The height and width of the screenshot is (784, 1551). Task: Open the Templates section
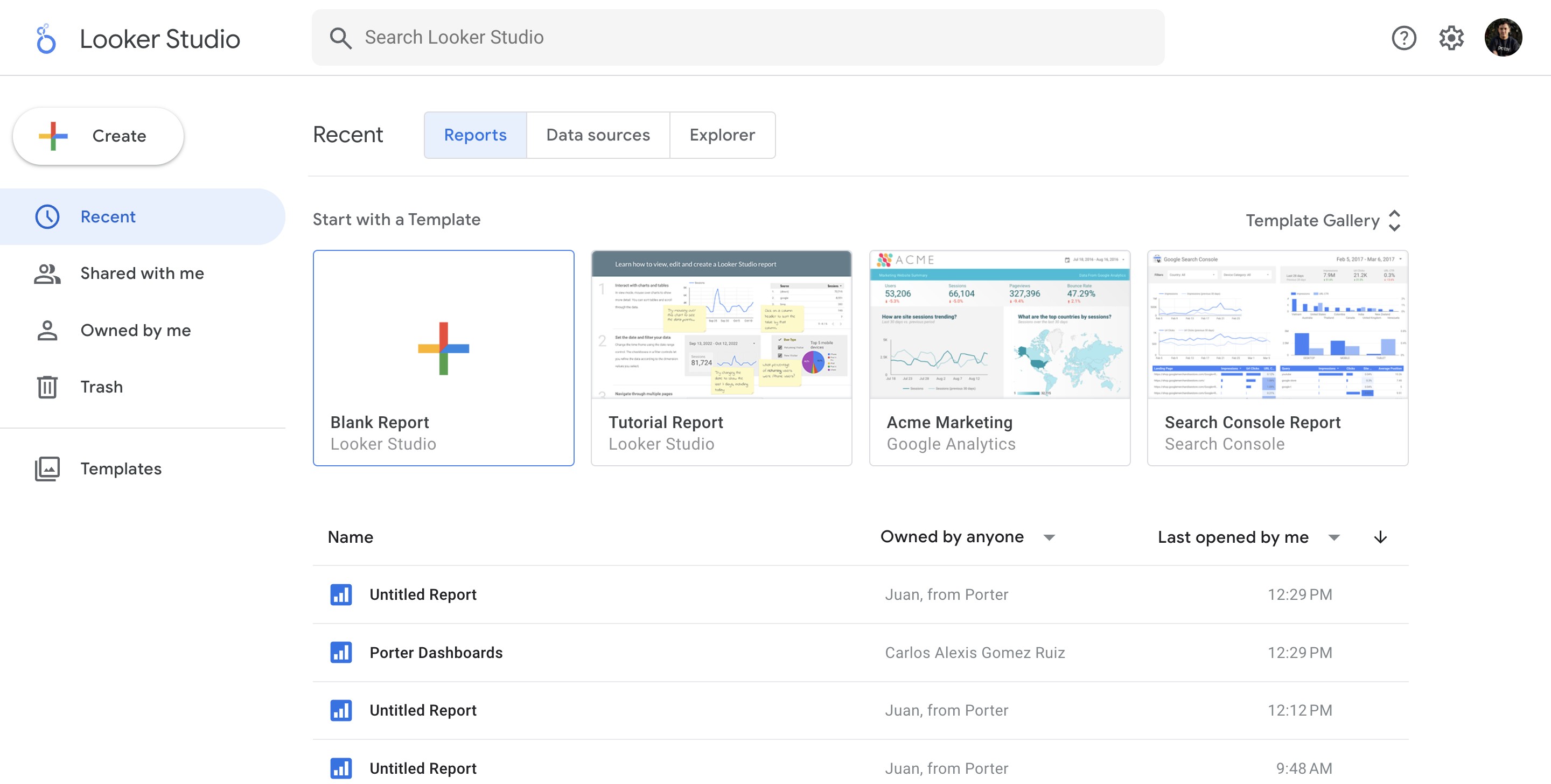(x=121, y=468)
